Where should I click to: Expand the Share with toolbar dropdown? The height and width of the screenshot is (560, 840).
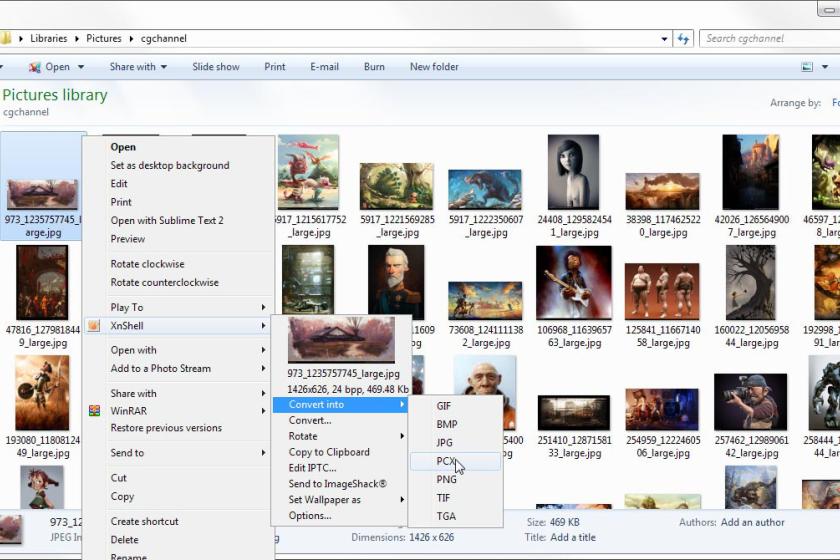point(164,67)
